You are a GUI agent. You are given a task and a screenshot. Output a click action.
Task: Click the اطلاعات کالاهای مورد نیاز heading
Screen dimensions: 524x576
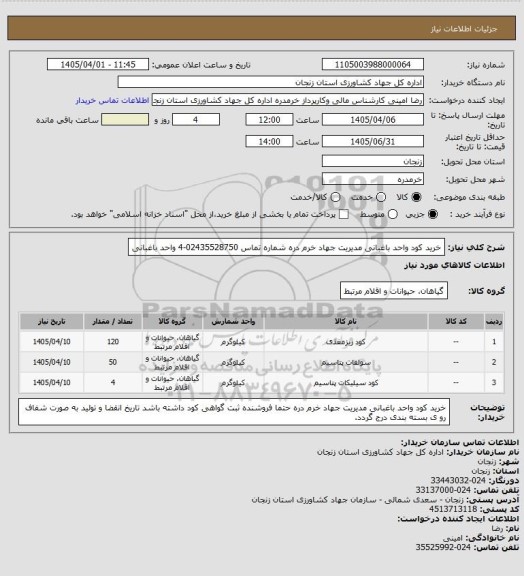[x=454, y=265]
